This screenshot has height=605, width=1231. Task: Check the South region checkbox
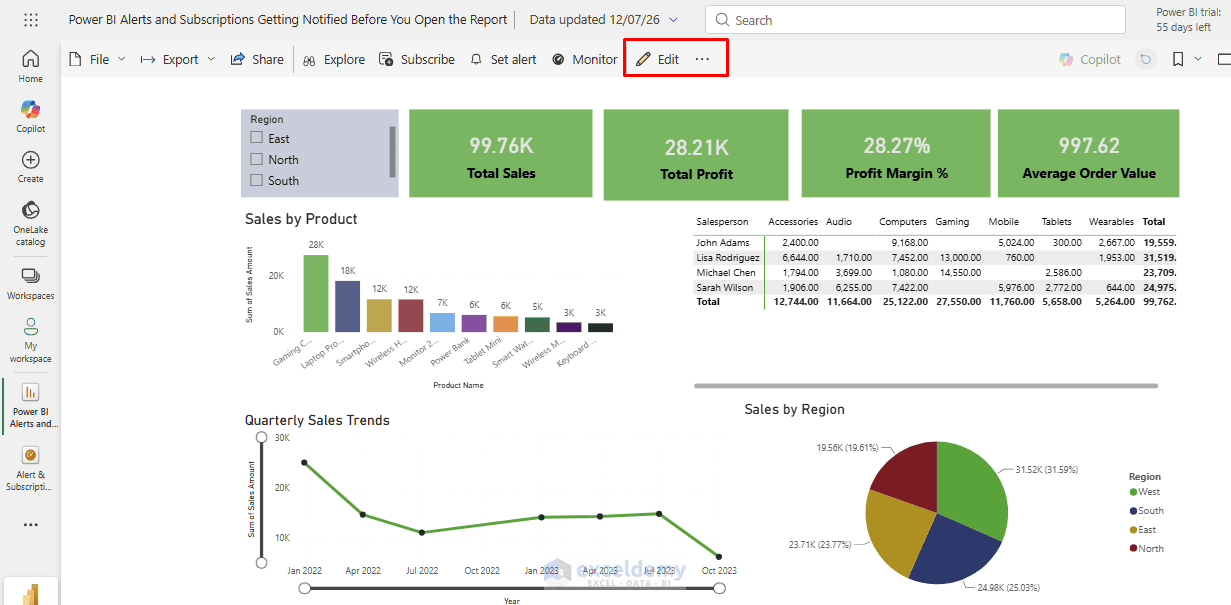point(257,181)
